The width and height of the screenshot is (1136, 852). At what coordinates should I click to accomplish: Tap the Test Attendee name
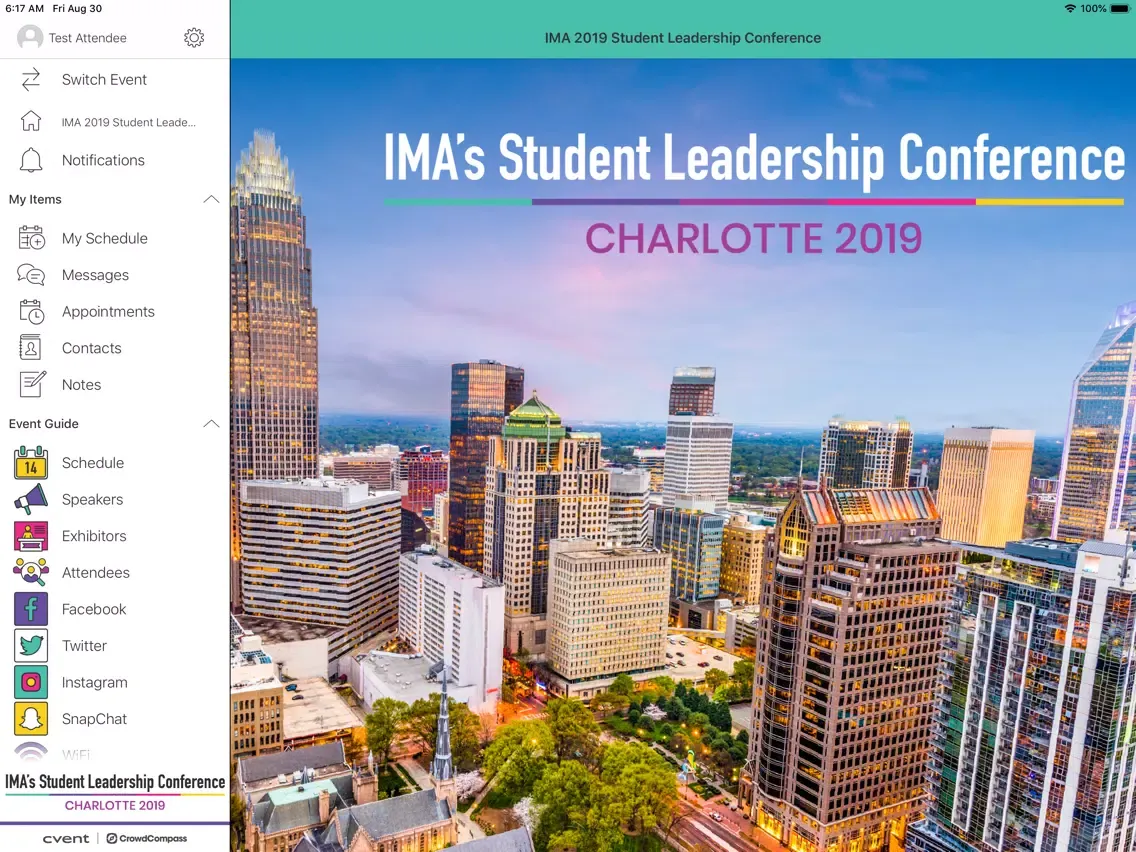88,38
